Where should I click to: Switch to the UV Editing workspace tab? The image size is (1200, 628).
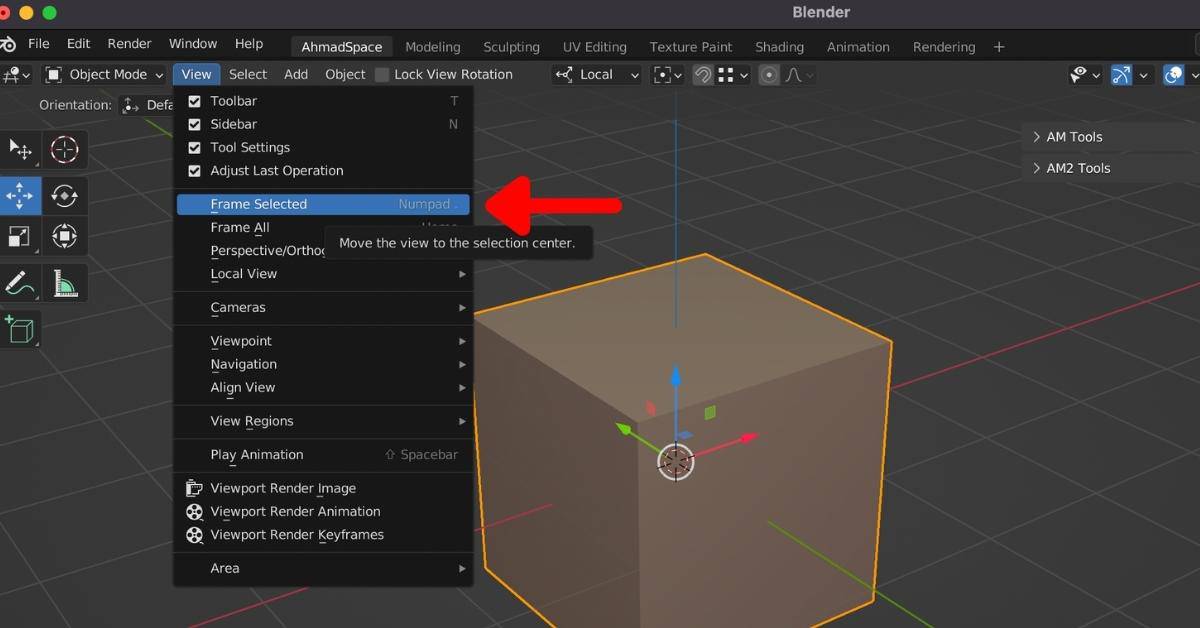pos(594,46)
